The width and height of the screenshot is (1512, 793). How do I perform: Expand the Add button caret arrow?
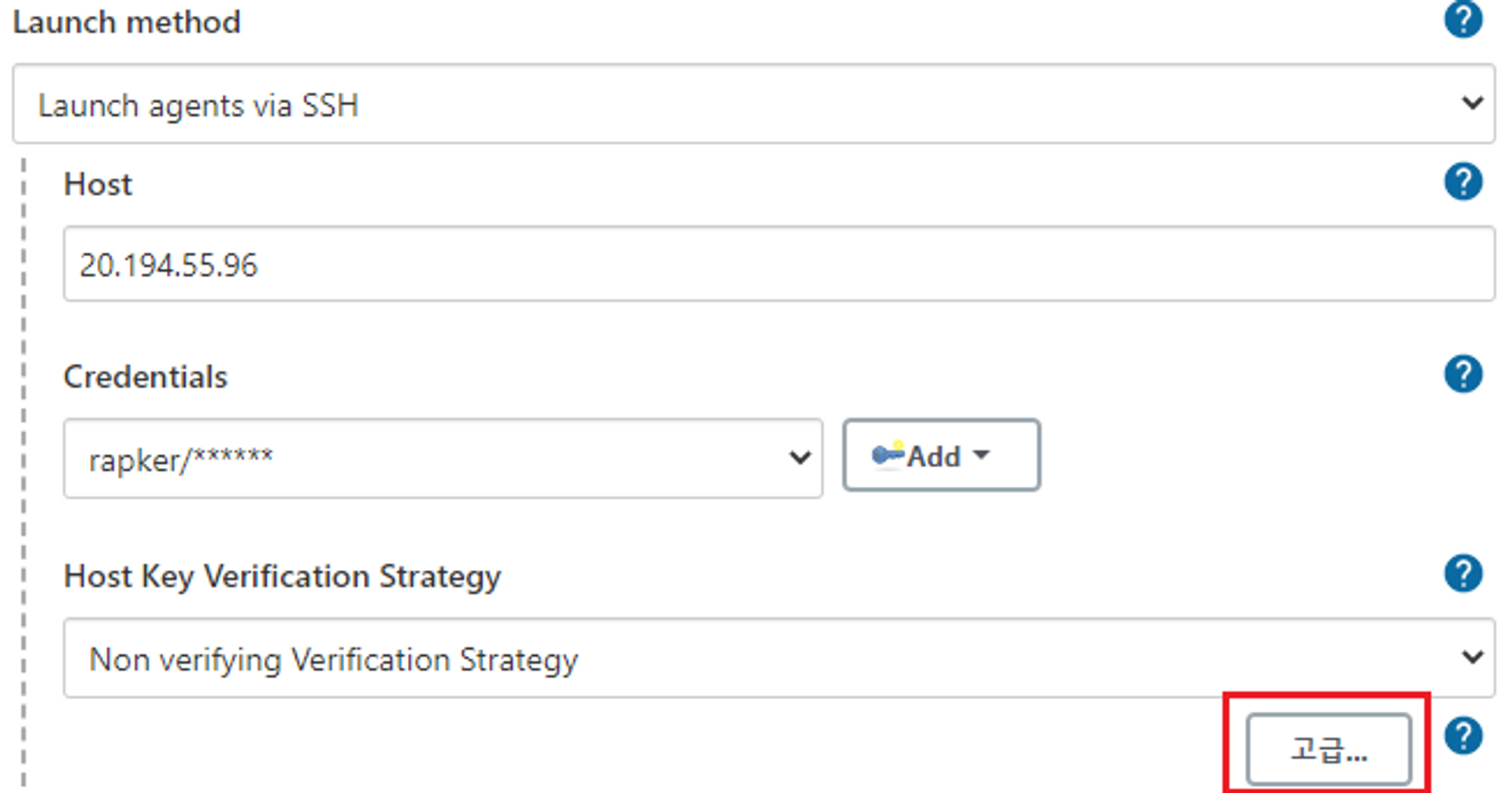(x=981, y=454)
